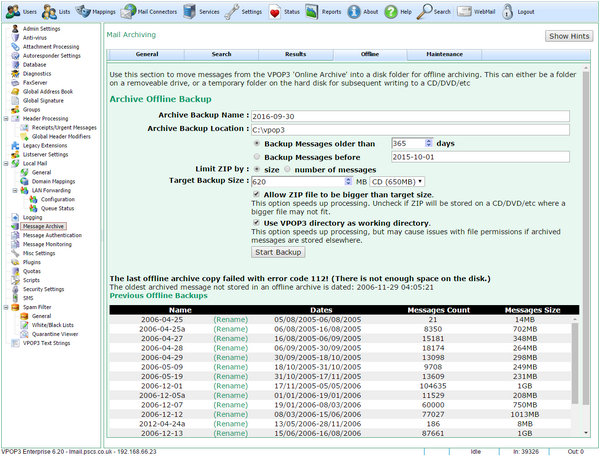Viewport: 600px width, 456px height.
Task: Click the Status heart icon
Action: tap(274, 12)
